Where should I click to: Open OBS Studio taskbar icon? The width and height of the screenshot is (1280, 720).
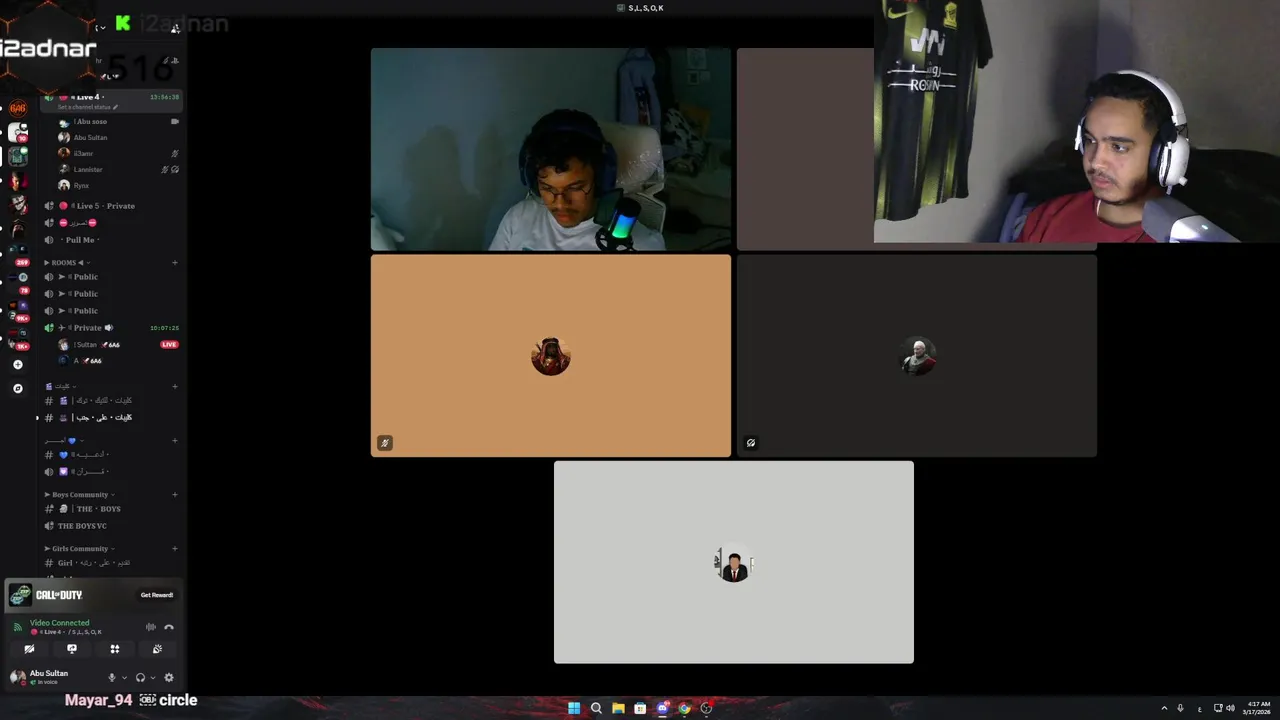pyautogui.click(x=706, y=708)
